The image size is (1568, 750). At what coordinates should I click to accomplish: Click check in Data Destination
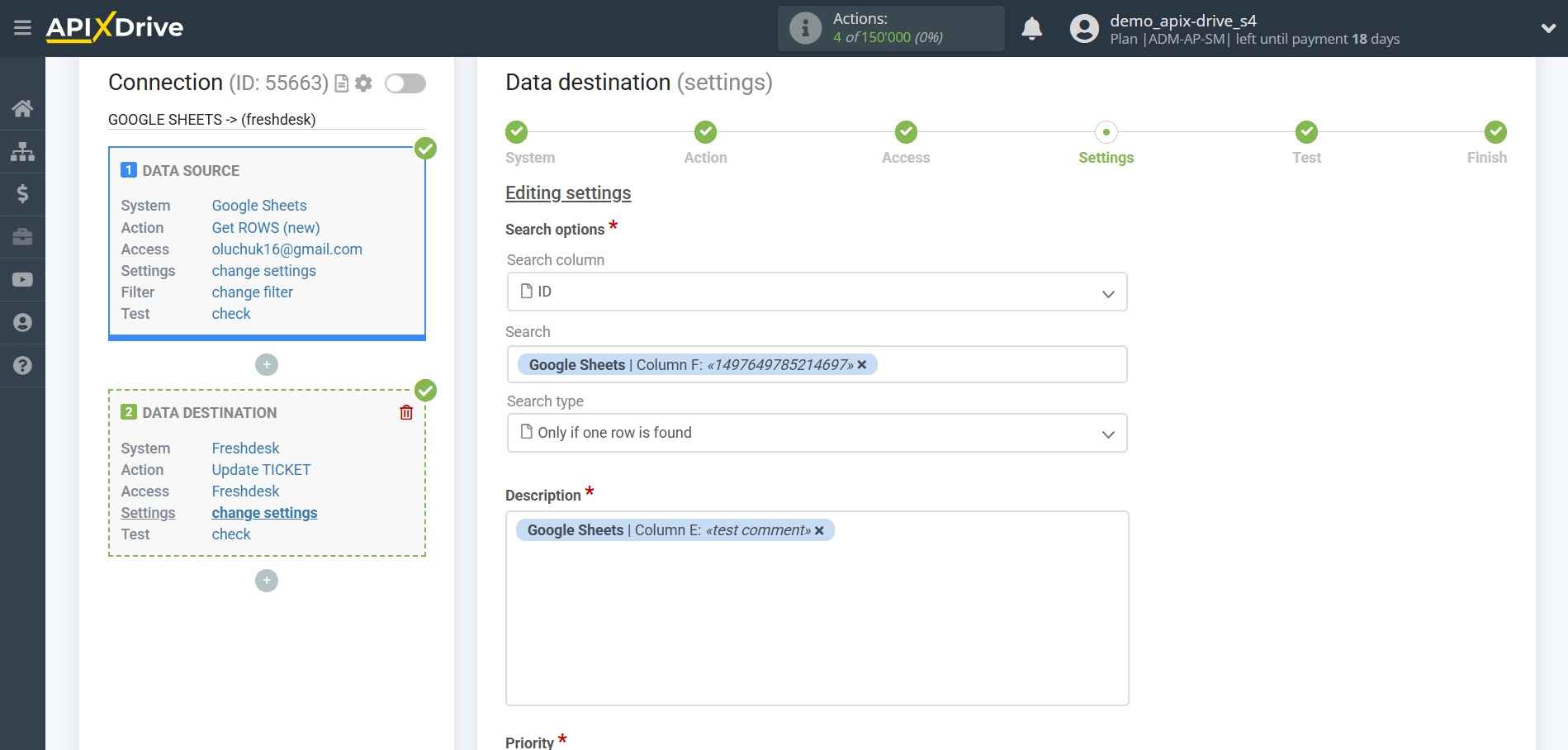tap(231, 534)
